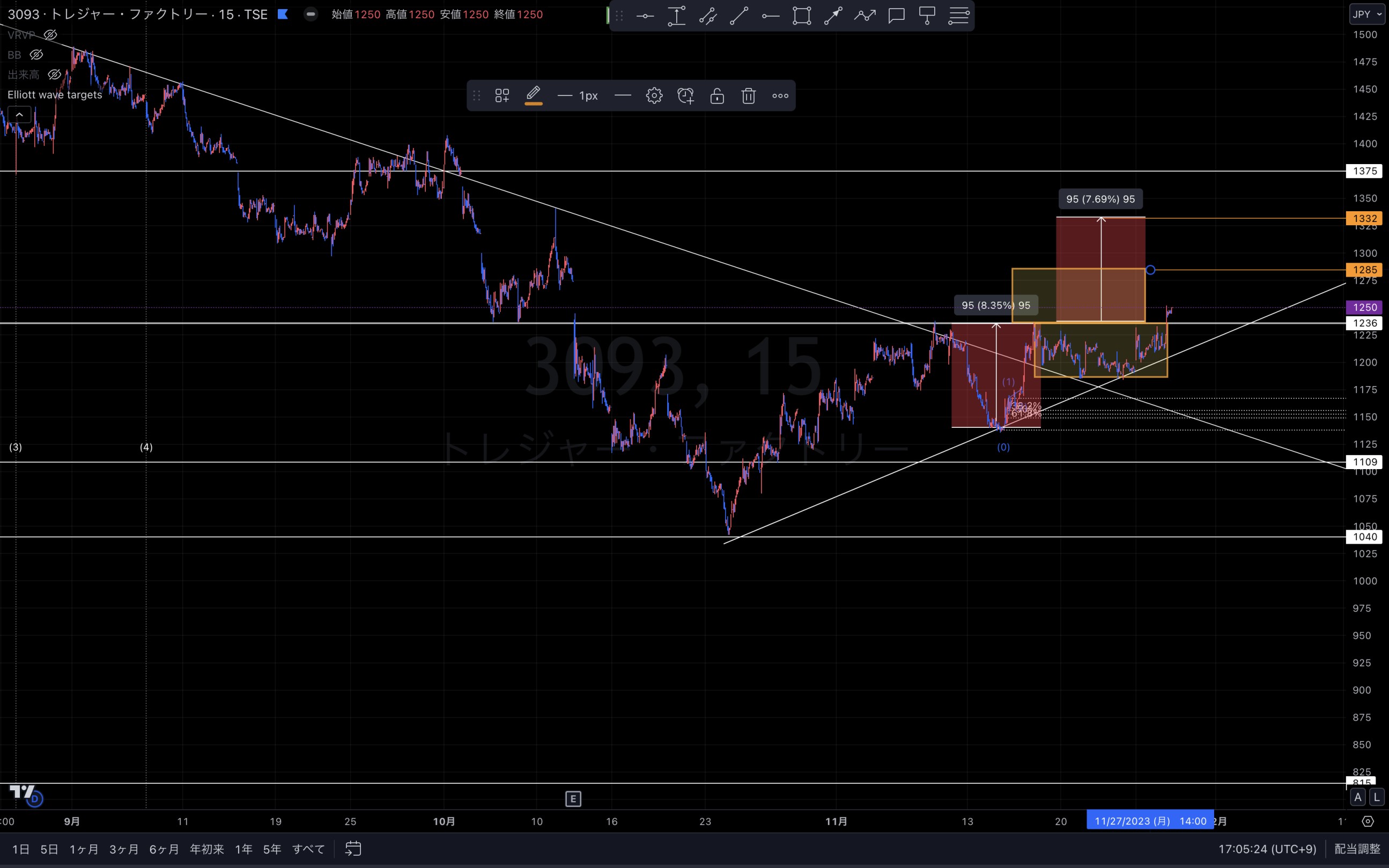Select the parallel channel tool
The width and height of the screenshot is (1389, 868).
pos(708,16)
